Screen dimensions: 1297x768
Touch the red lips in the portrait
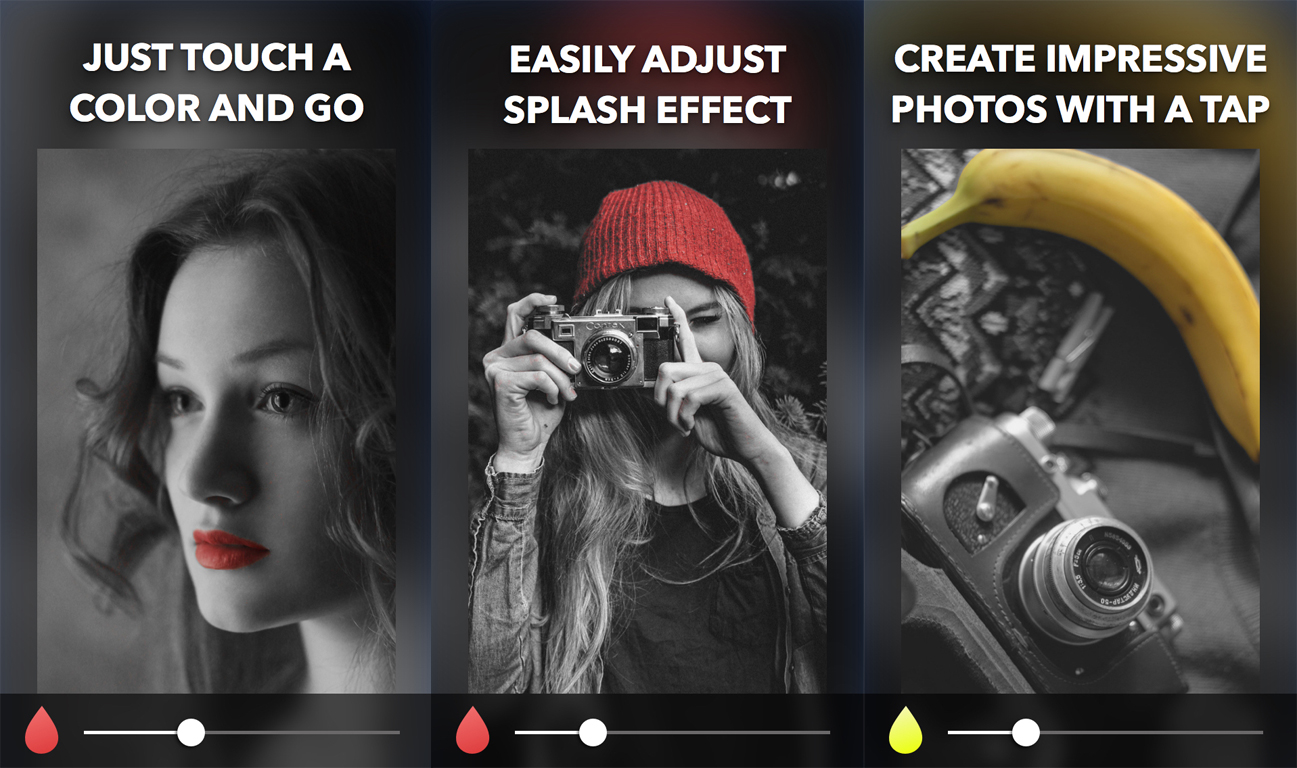pyautogui.click(x=230, y=549)
